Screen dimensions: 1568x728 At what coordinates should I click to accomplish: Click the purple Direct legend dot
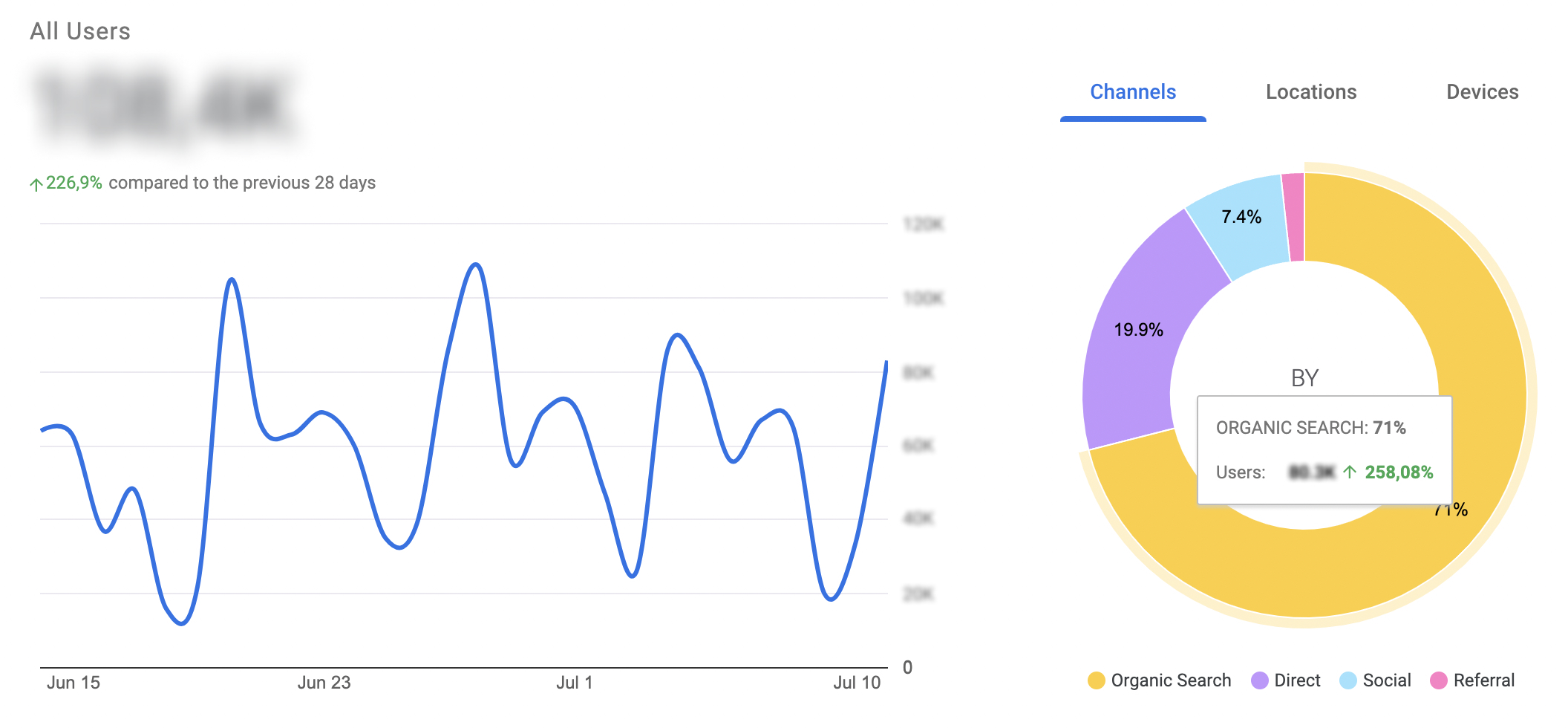point(1259,680)
